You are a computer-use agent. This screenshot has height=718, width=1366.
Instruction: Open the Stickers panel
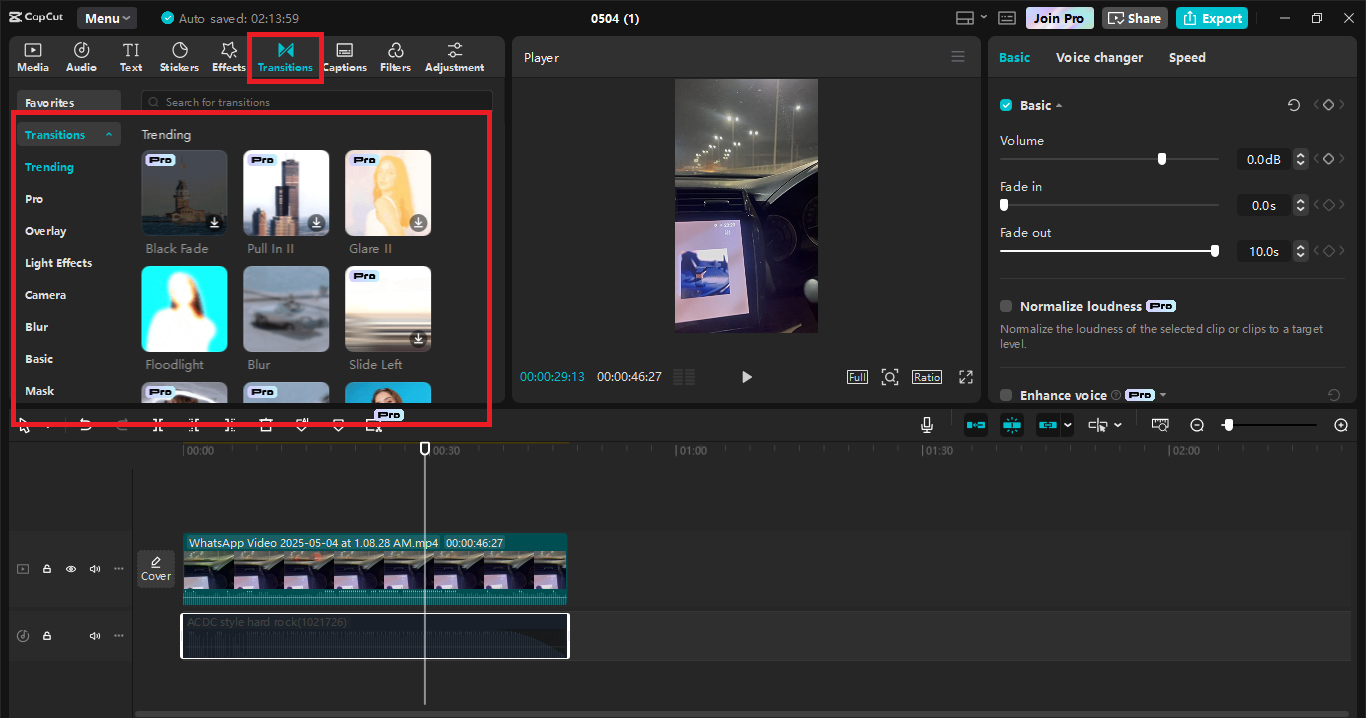pyautogui.click(x=179, y=57)
